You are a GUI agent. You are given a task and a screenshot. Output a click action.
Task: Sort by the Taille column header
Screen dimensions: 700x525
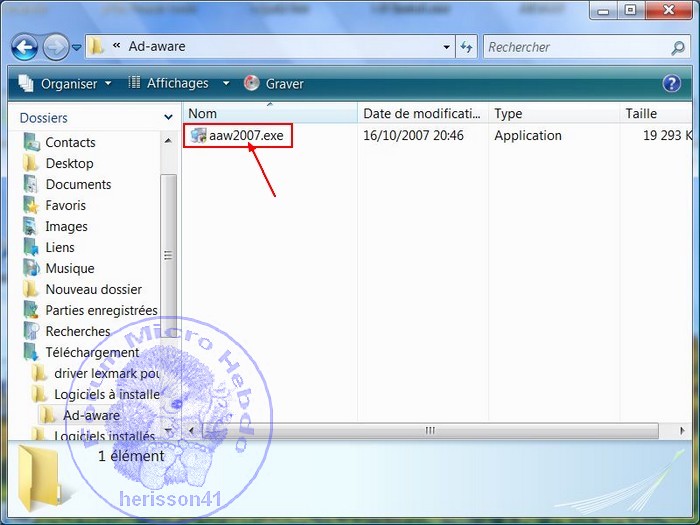pos(656,113)
